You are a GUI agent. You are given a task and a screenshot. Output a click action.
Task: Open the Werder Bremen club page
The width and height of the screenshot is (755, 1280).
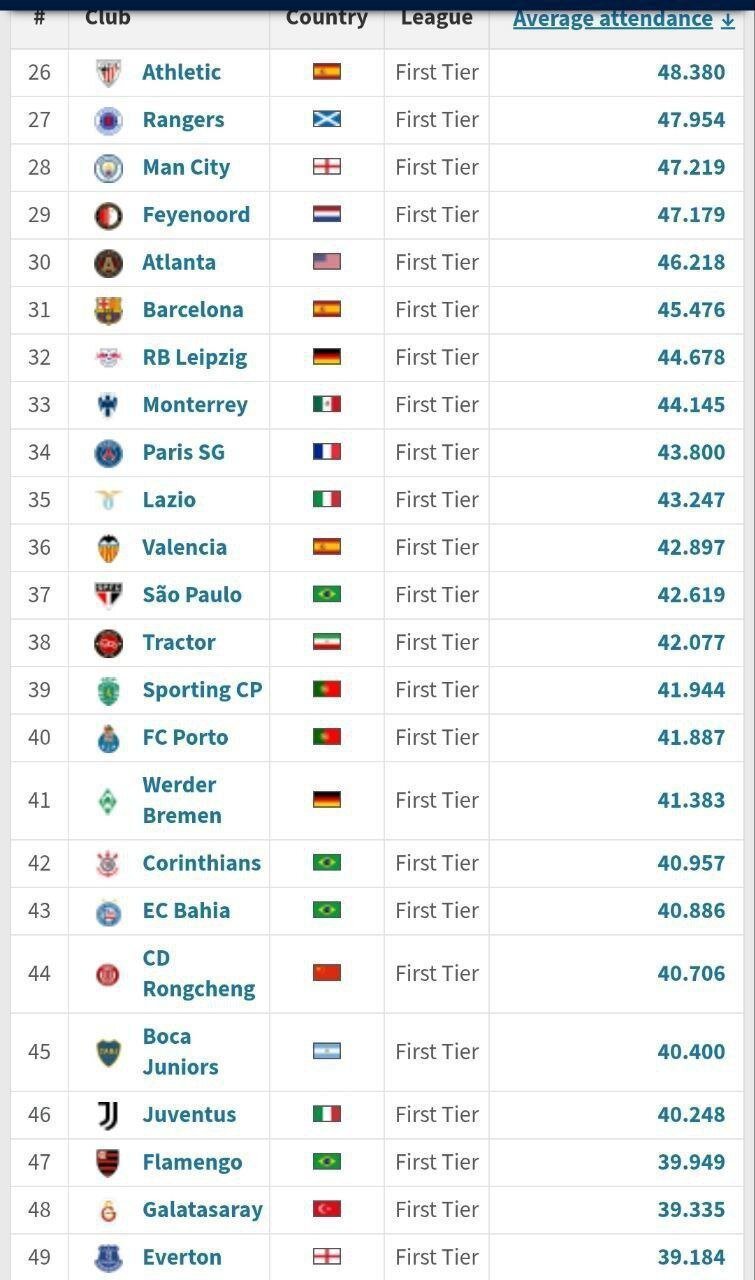pos(181,800)
